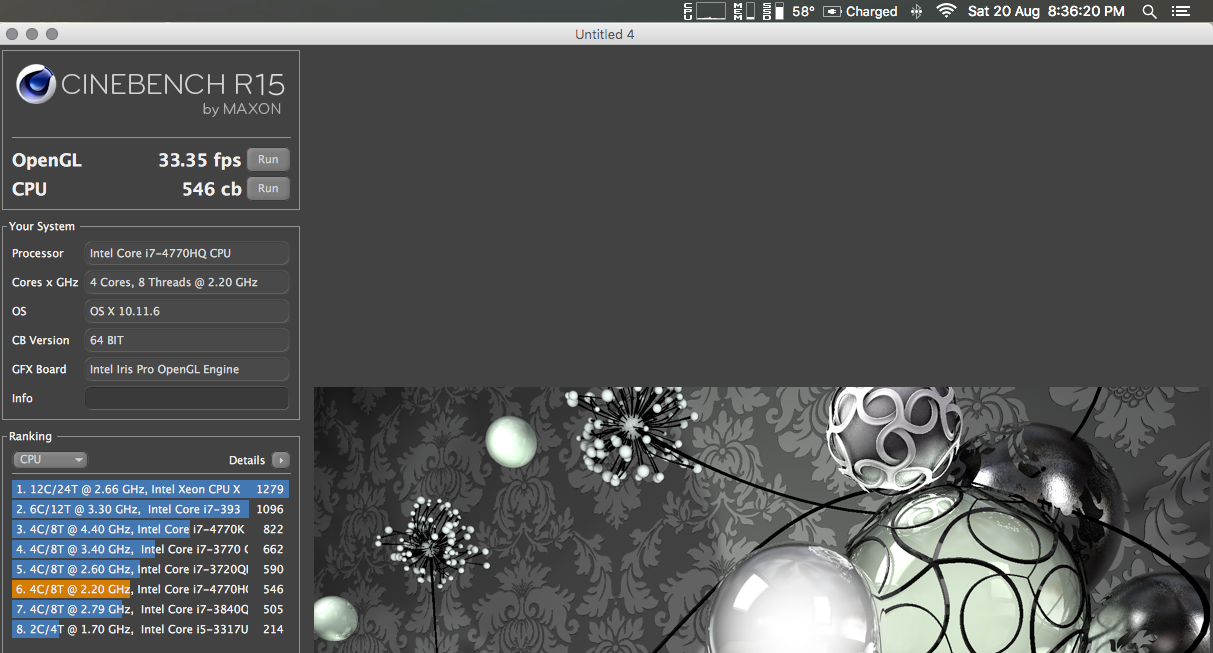This screenshot has height=653, width=1213.
Task: Run the CPU benchmark
Action: pyautogui.click(x=268, y=188)
